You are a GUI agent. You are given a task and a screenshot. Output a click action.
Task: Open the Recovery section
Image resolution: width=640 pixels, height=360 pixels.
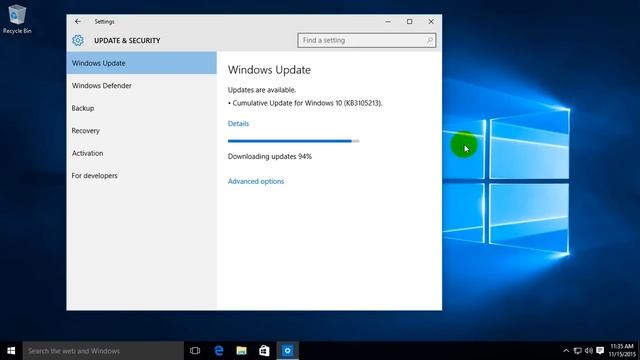pyautogui.click(x=142, y=131)
